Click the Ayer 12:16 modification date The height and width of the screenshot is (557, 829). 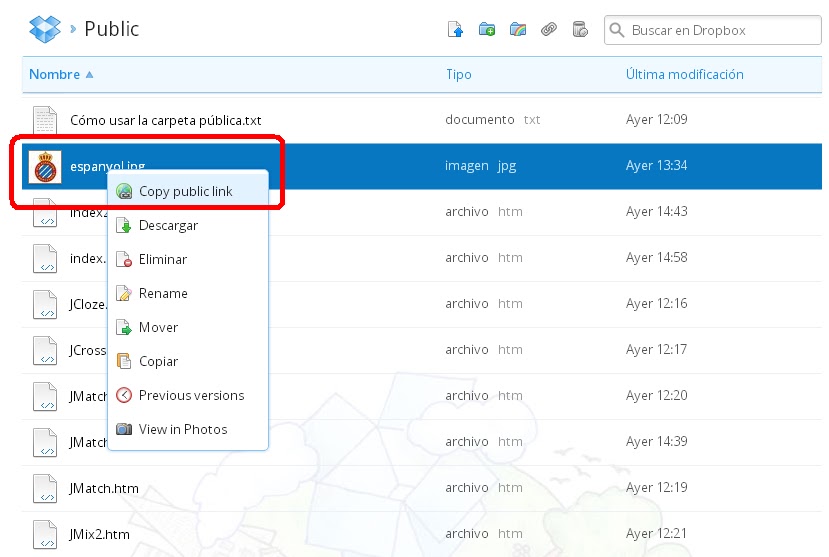pos(657,303)
